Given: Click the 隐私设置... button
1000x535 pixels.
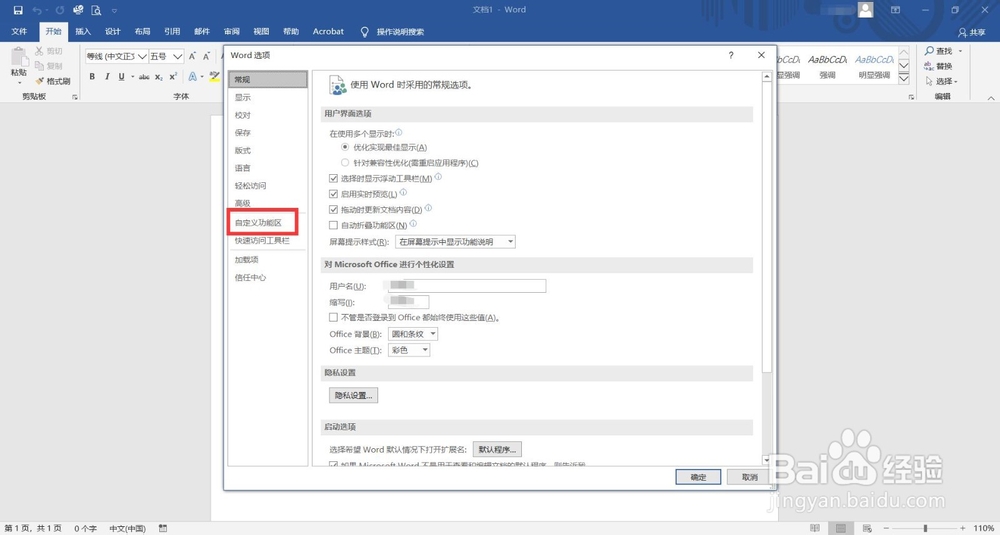Looking at the screenshot, I should [353, 395].
